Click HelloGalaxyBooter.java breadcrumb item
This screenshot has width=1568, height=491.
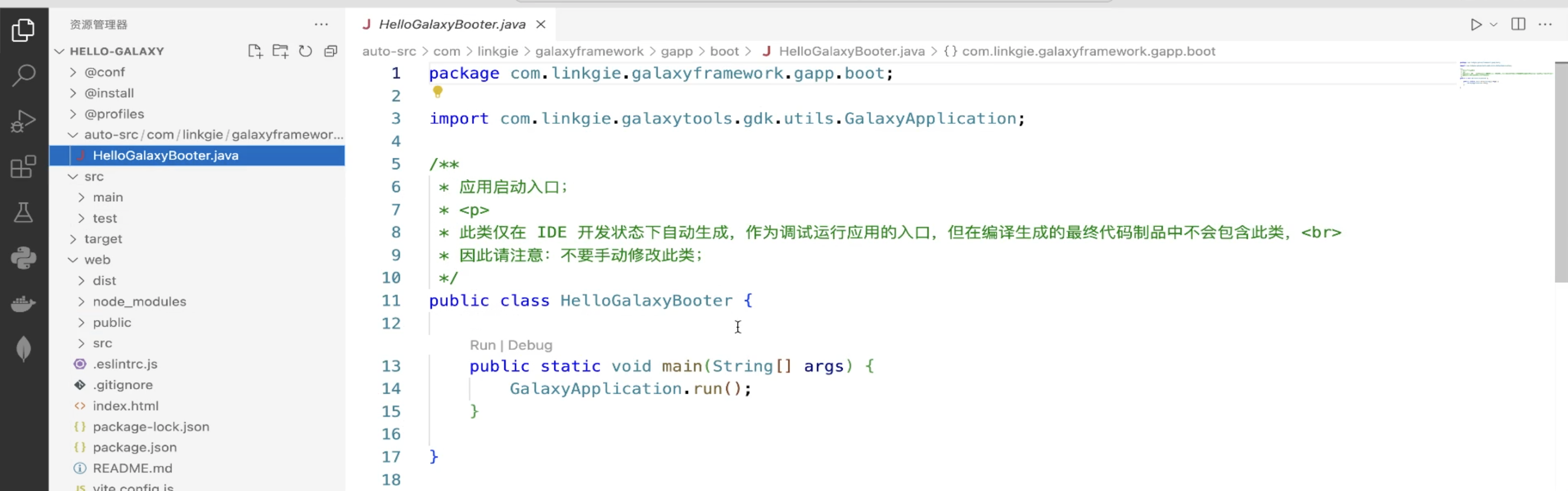point(844,51)
